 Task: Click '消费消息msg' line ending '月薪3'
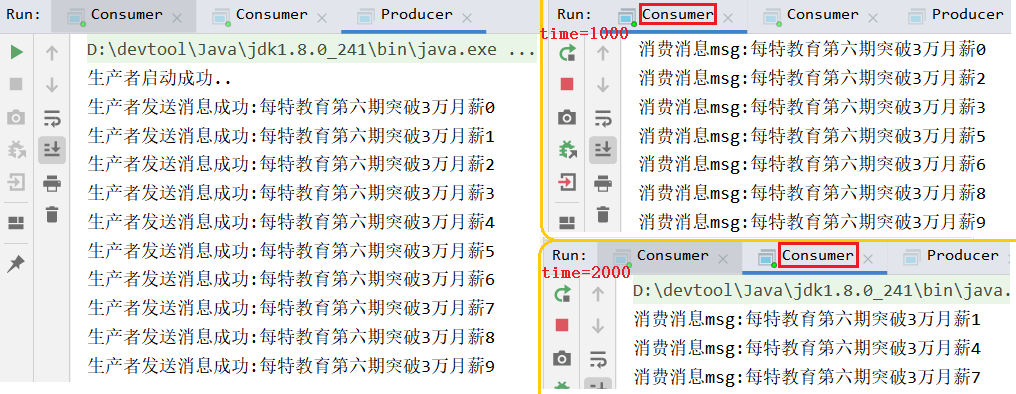(x=813, y=107)
